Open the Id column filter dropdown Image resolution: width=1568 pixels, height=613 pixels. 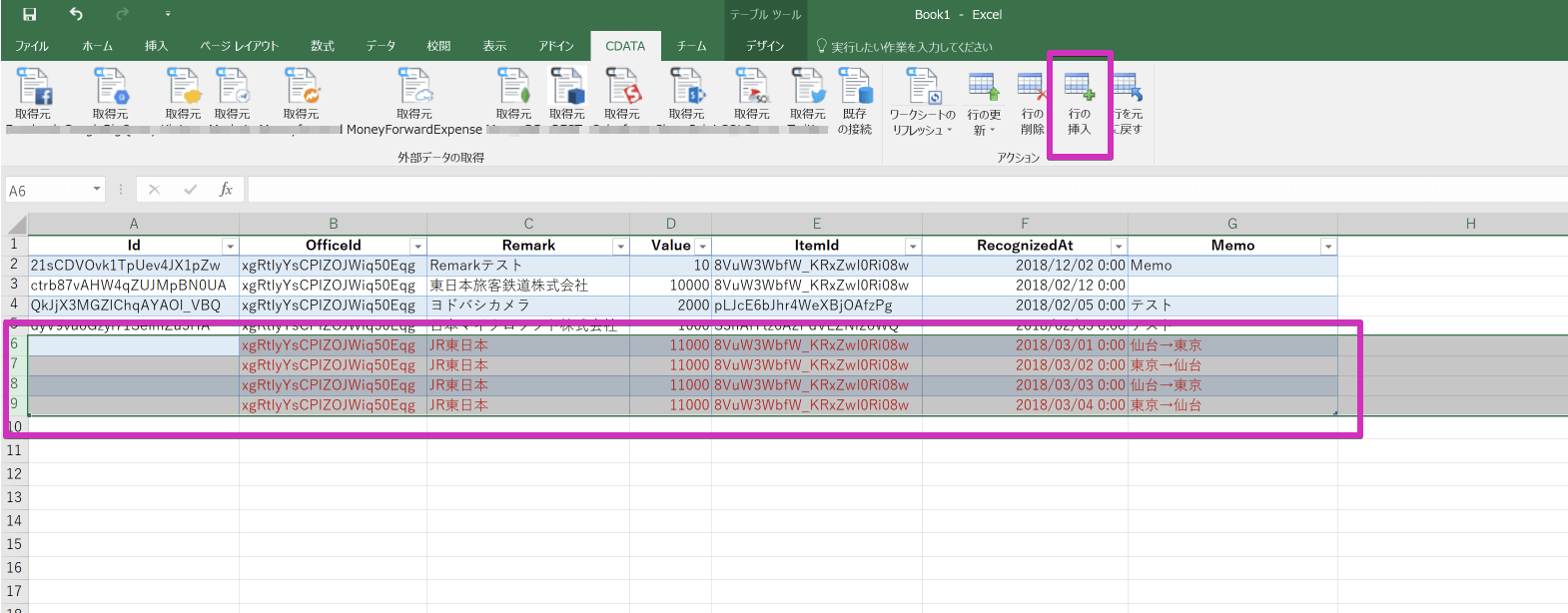[230, 247]
